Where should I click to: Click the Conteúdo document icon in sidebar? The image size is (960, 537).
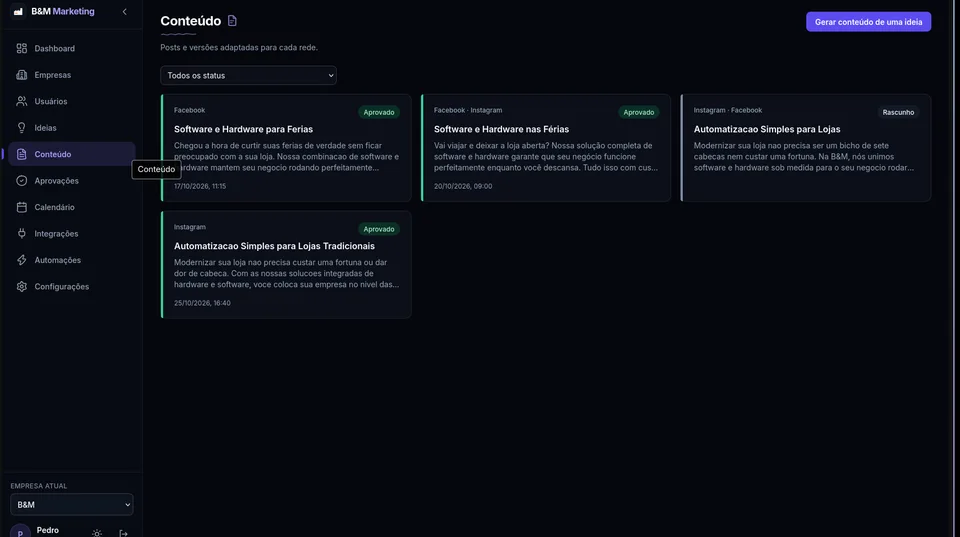point(21,154)
